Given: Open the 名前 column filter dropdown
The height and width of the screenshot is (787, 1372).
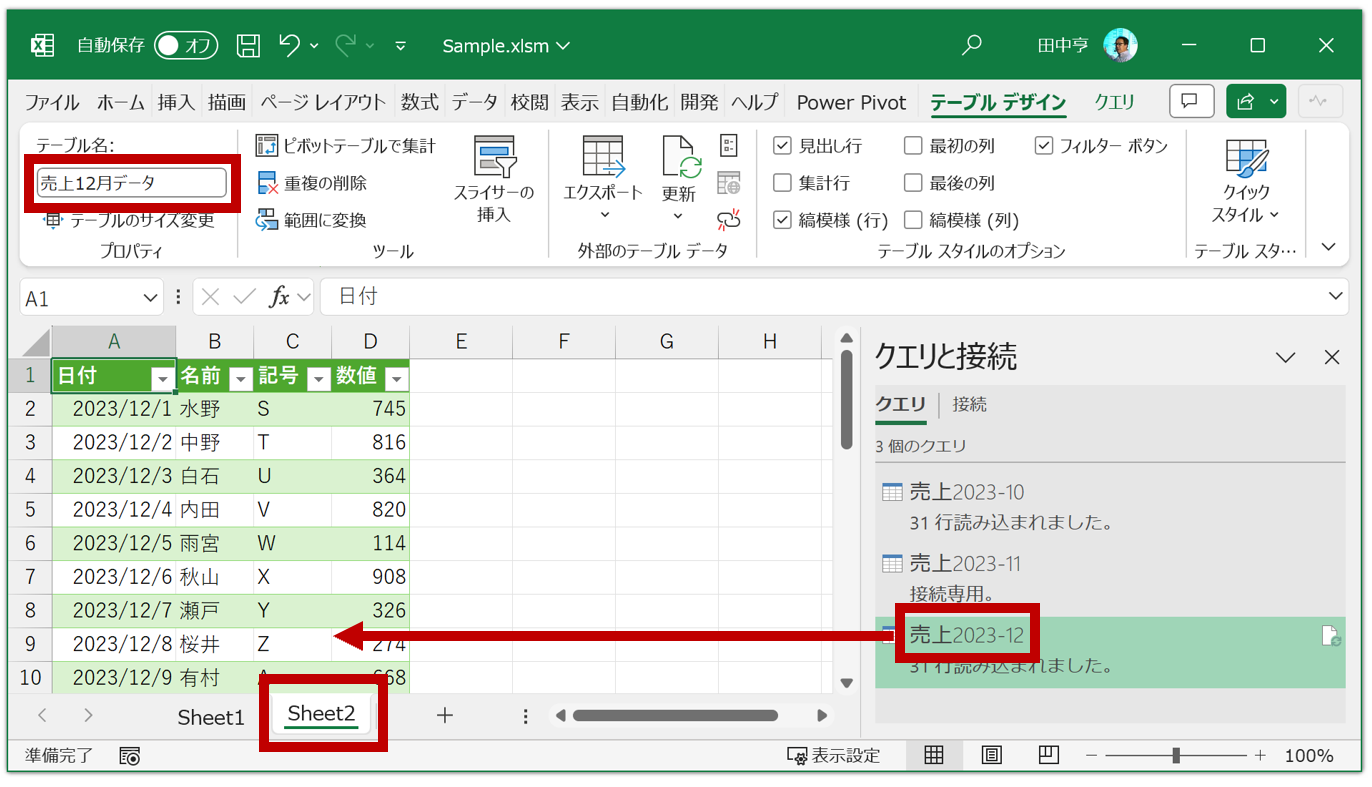Looking at the screenshot, I should 240,378.
